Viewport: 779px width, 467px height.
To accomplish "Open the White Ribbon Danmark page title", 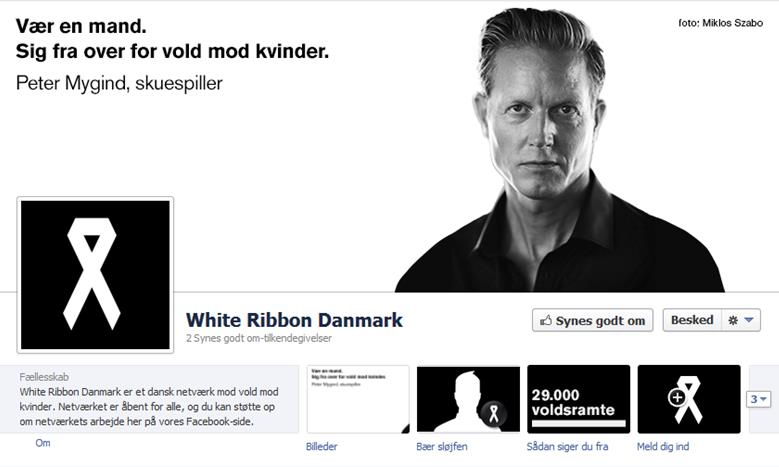I will pos(294,320).
